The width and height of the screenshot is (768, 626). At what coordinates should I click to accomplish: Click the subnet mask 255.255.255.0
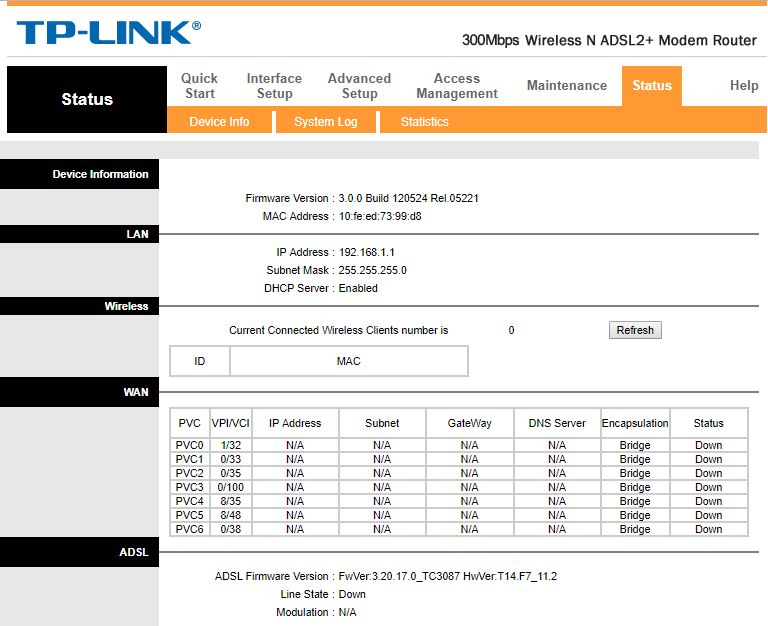point(372,270)
